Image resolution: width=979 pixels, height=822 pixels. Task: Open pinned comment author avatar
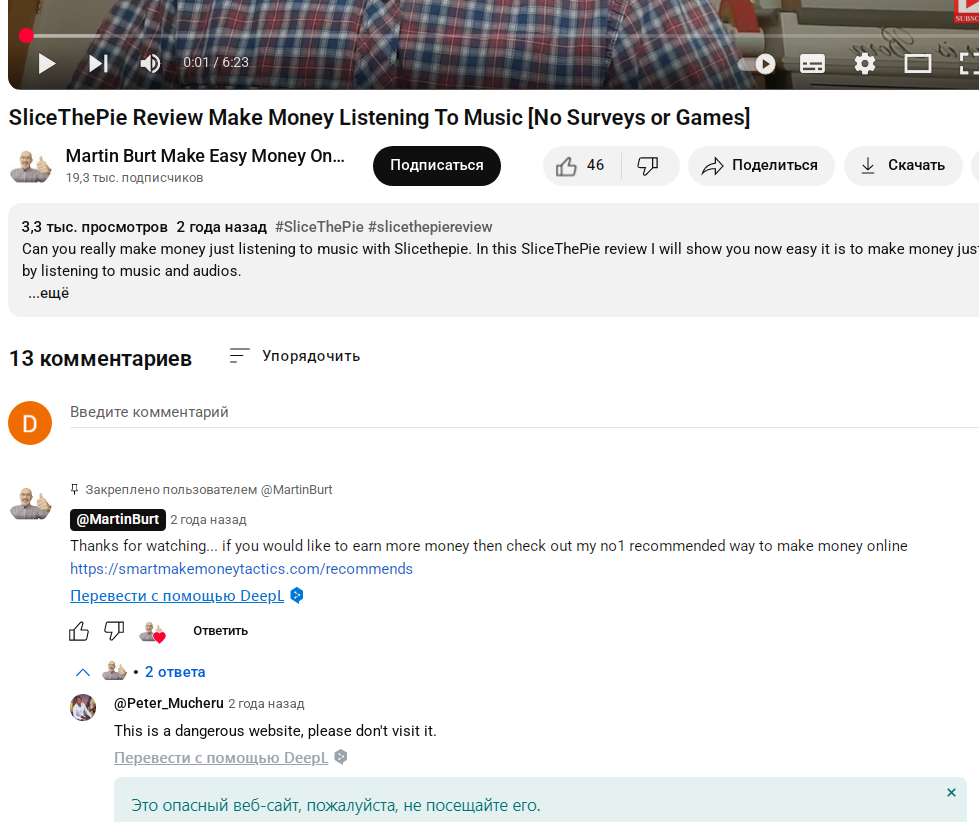click(31, 504)
